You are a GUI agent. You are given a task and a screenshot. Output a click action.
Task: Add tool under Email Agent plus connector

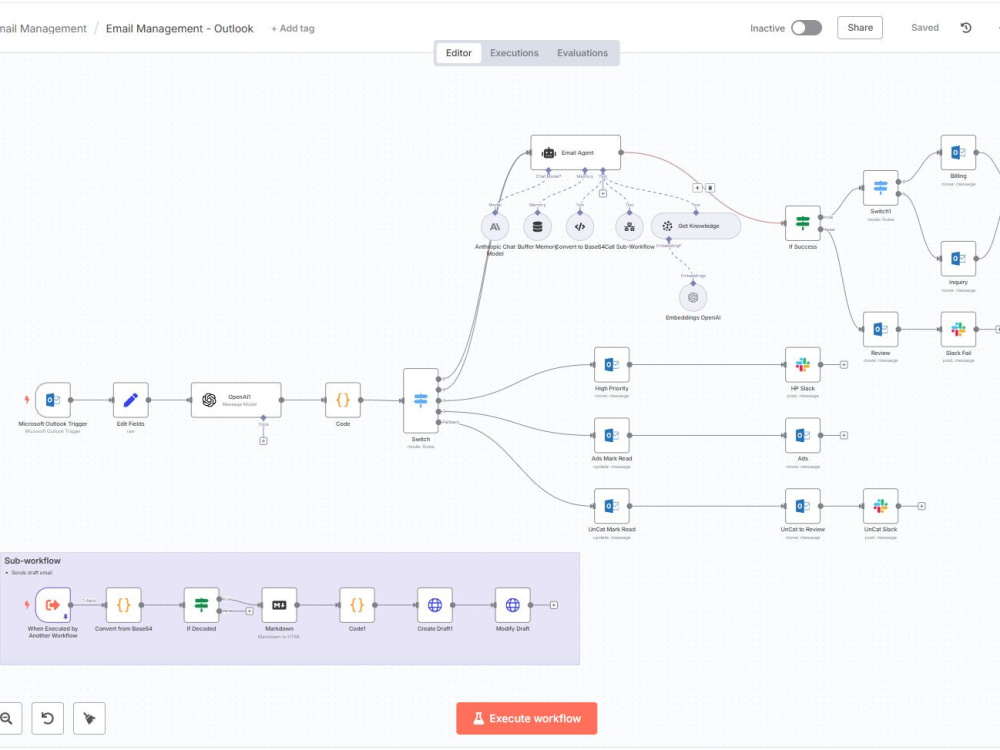(603, 193)
